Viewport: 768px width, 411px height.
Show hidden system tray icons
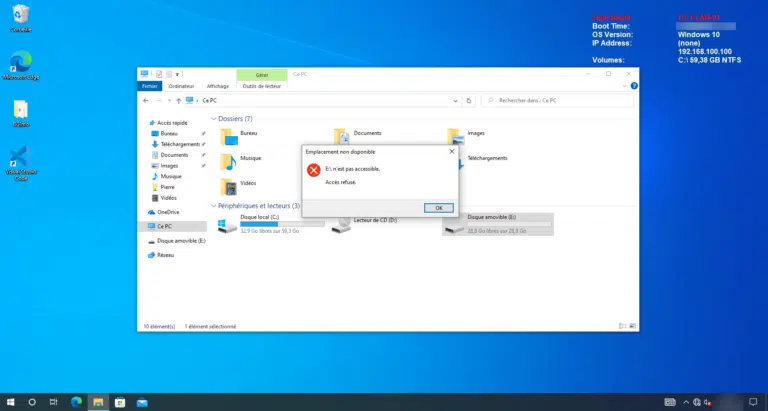click(686, 402)
